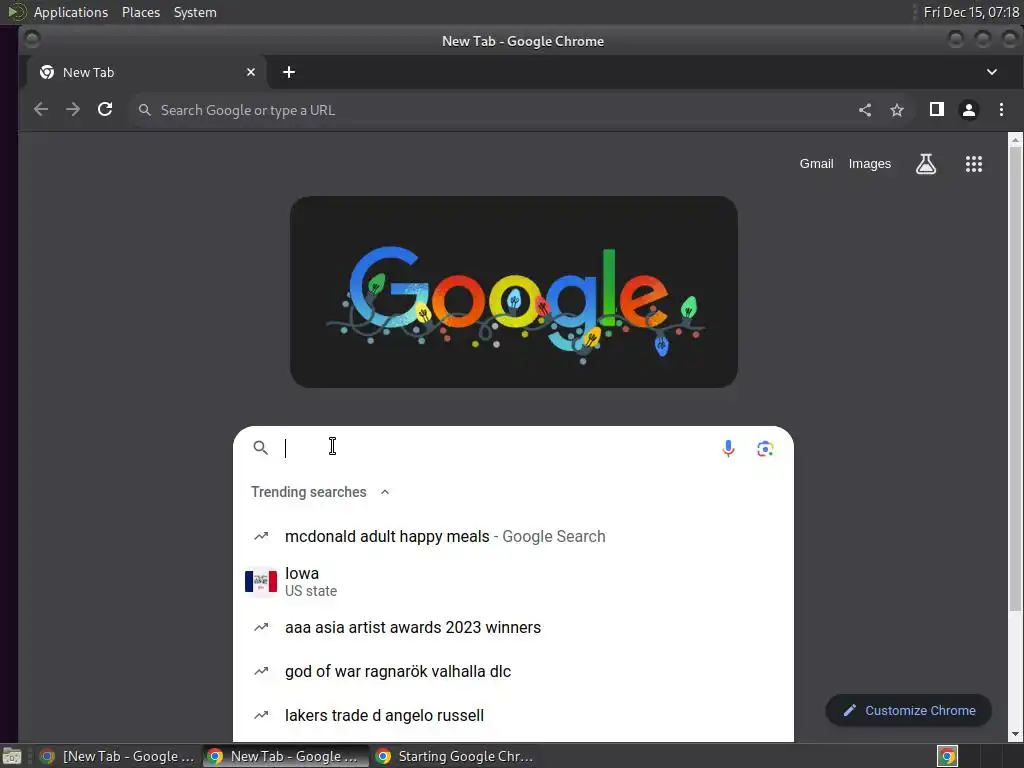1024x768 pixels.
Task: Click the Chrome icon on the New Tab tab
Action: pos(47,72)
